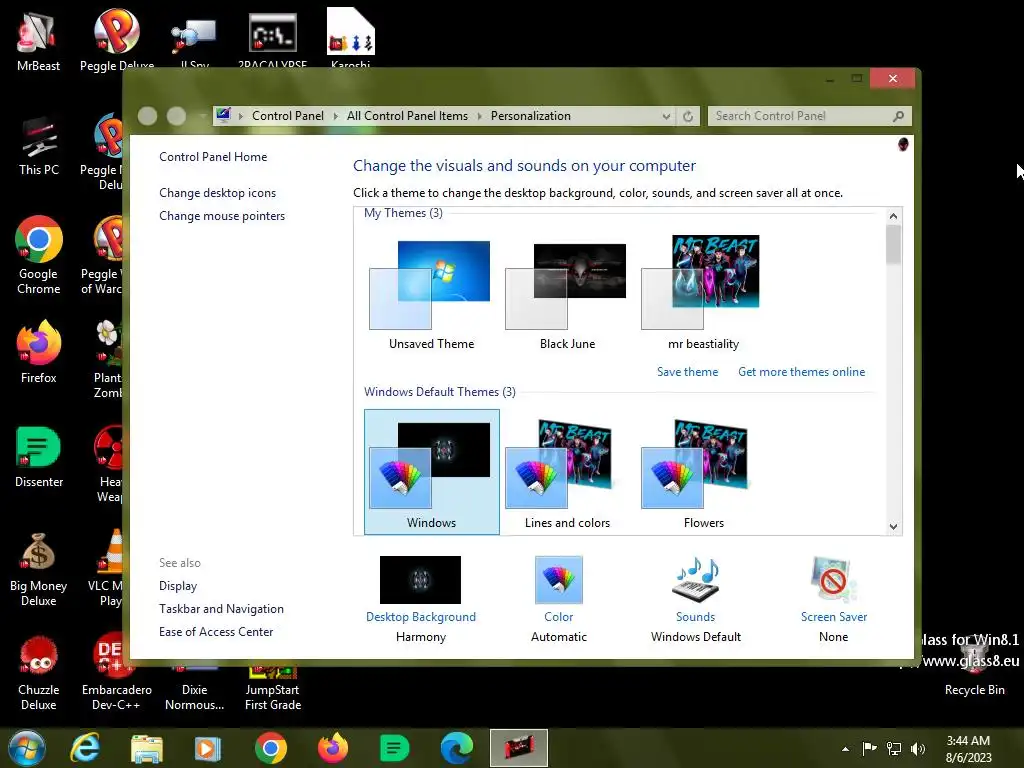
Task: Click Change desktop icons link
Action: [x=217, y=193]
